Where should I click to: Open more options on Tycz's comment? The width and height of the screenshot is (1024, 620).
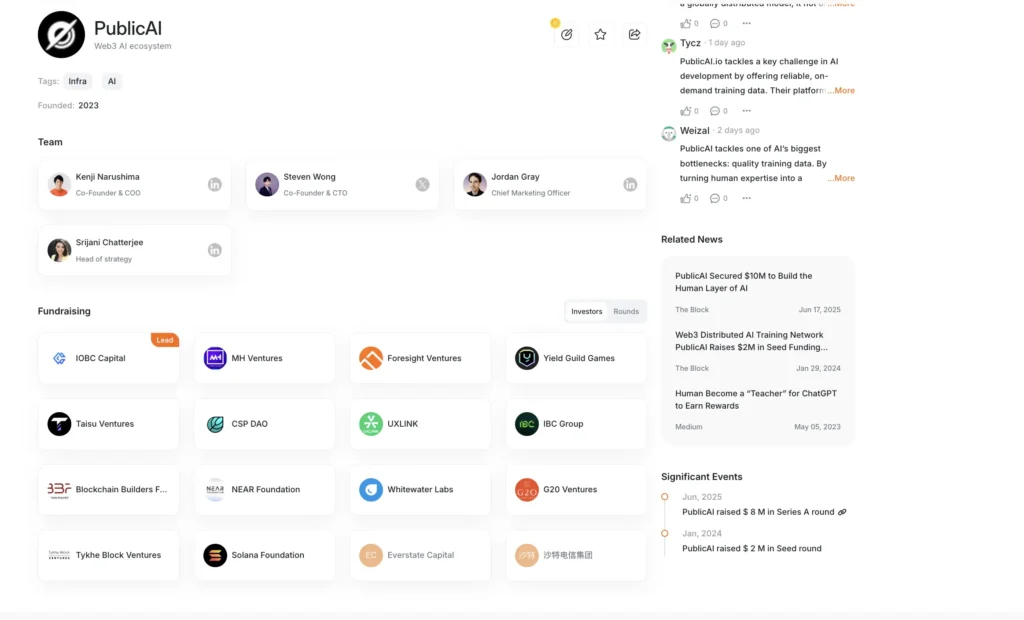click(746, 111)
